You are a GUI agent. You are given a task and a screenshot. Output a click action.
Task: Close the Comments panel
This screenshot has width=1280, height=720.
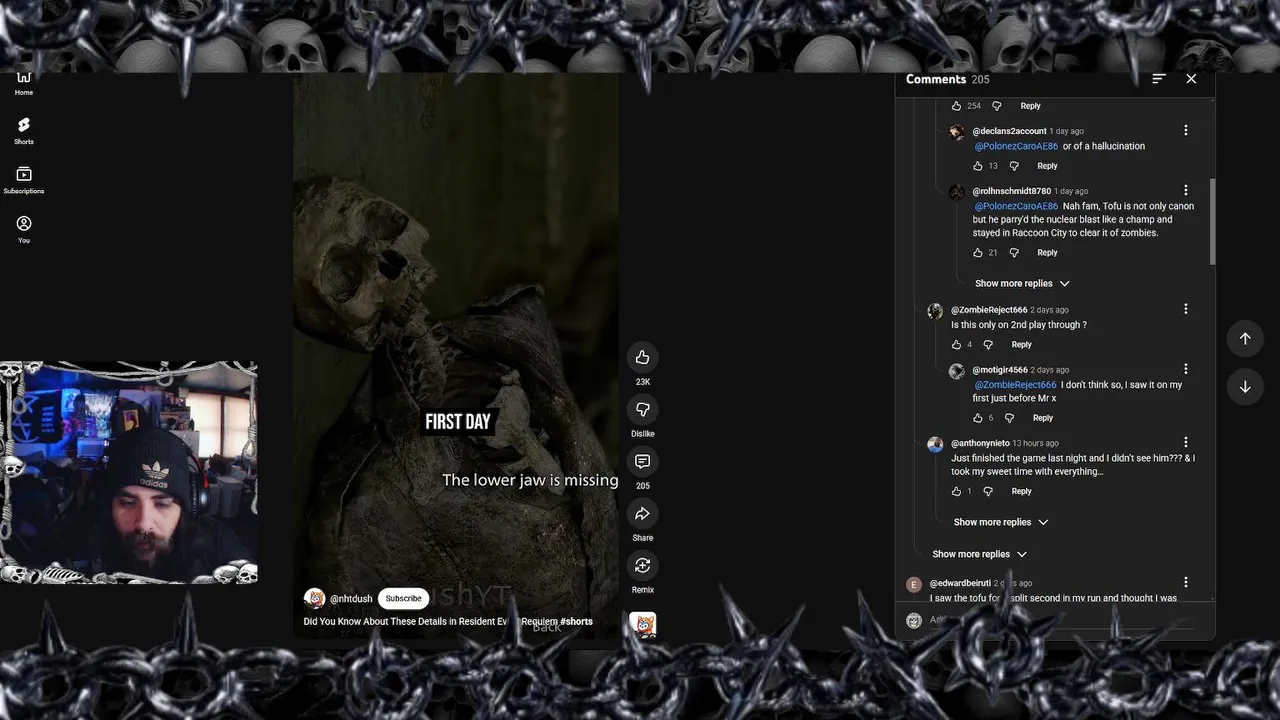click(x=1191, y=79)
